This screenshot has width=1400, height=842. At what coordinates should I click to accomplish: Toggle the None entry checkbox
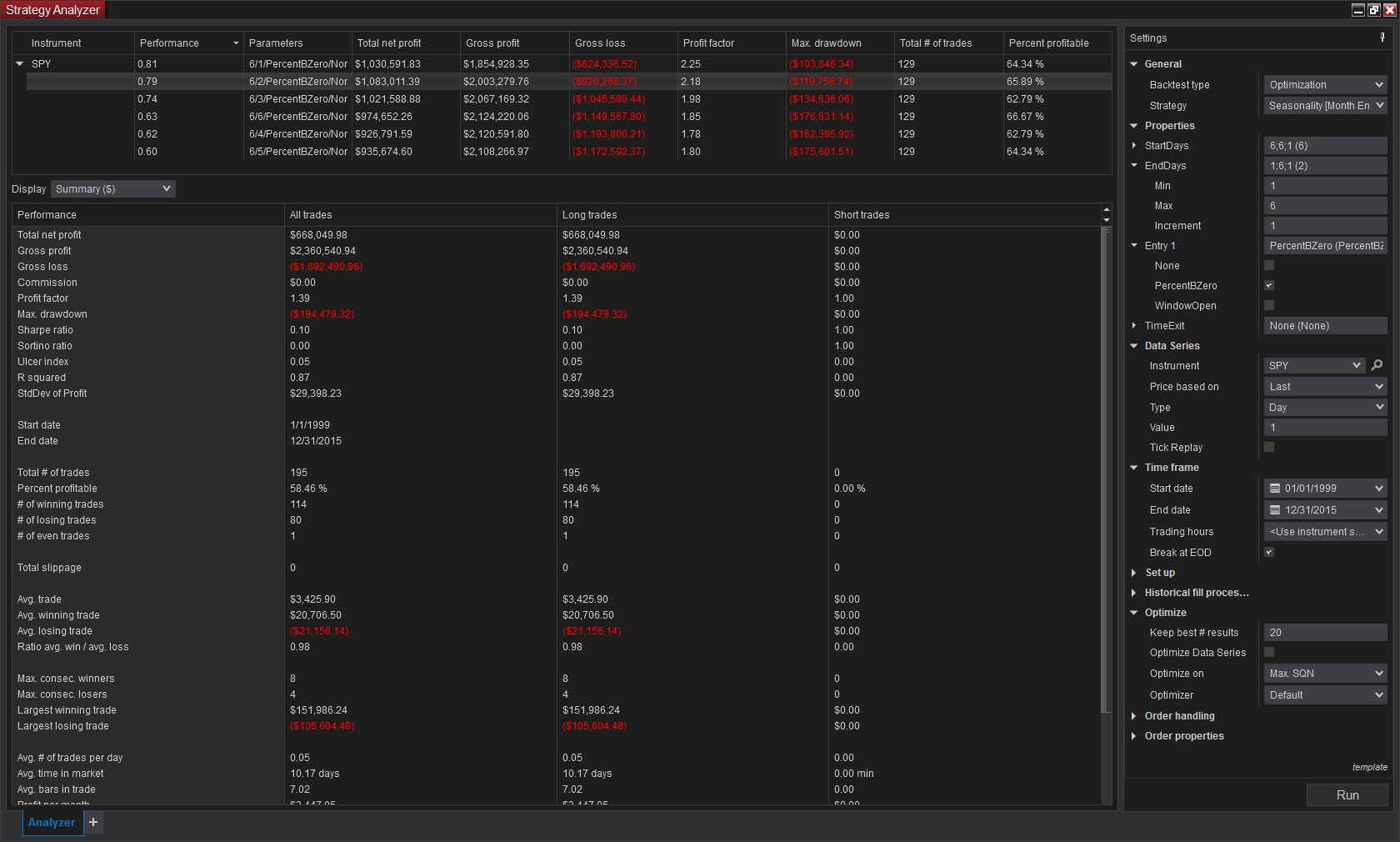pyautogui.click(x=1269, y=266)
